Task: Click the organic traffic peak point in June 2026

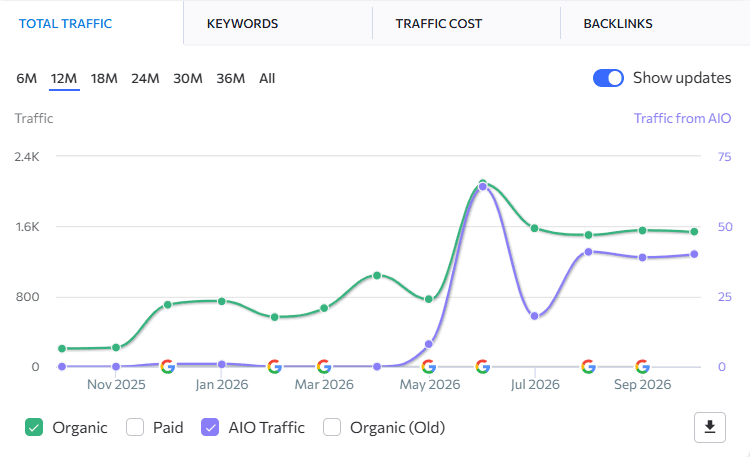Action: [x=483, y=183]
